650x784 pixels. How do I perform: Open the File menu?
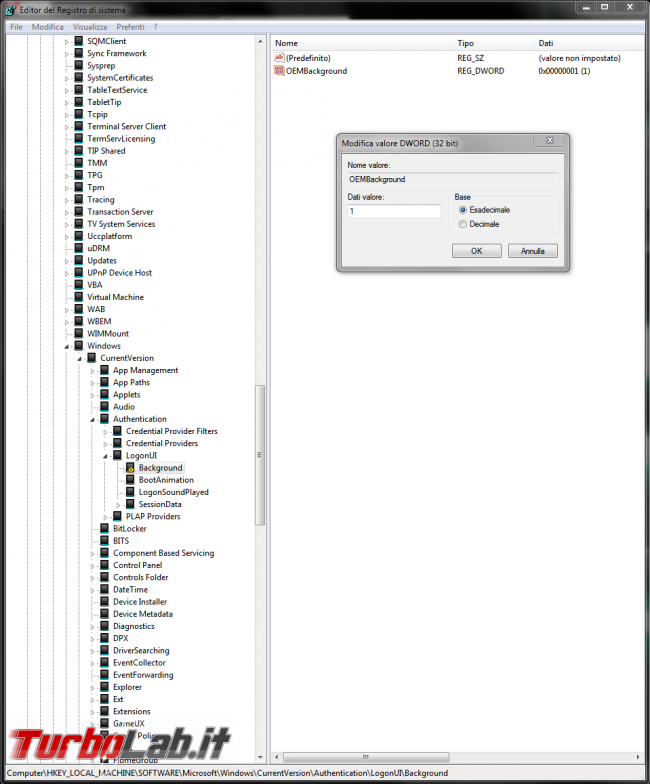pyautogui.click(x=16, y=27)
